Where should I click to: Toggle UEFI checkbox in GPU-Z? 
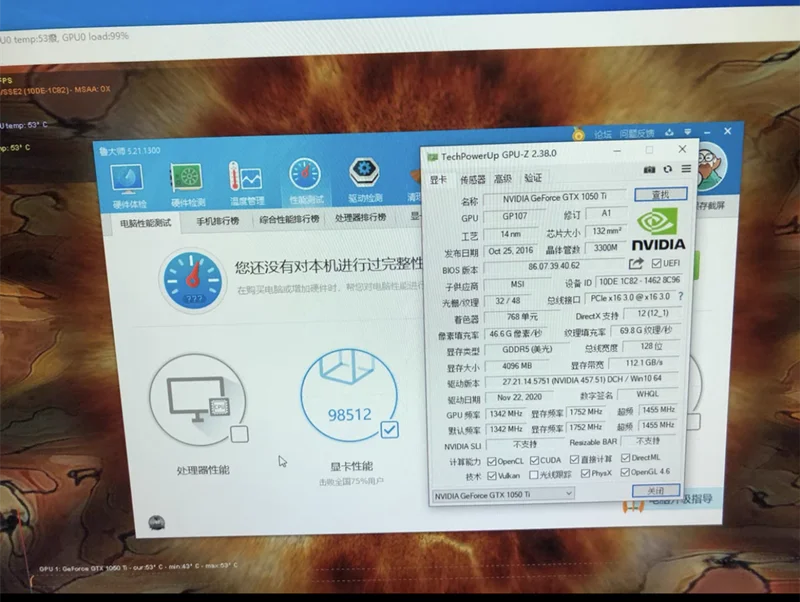coord(656,263)
